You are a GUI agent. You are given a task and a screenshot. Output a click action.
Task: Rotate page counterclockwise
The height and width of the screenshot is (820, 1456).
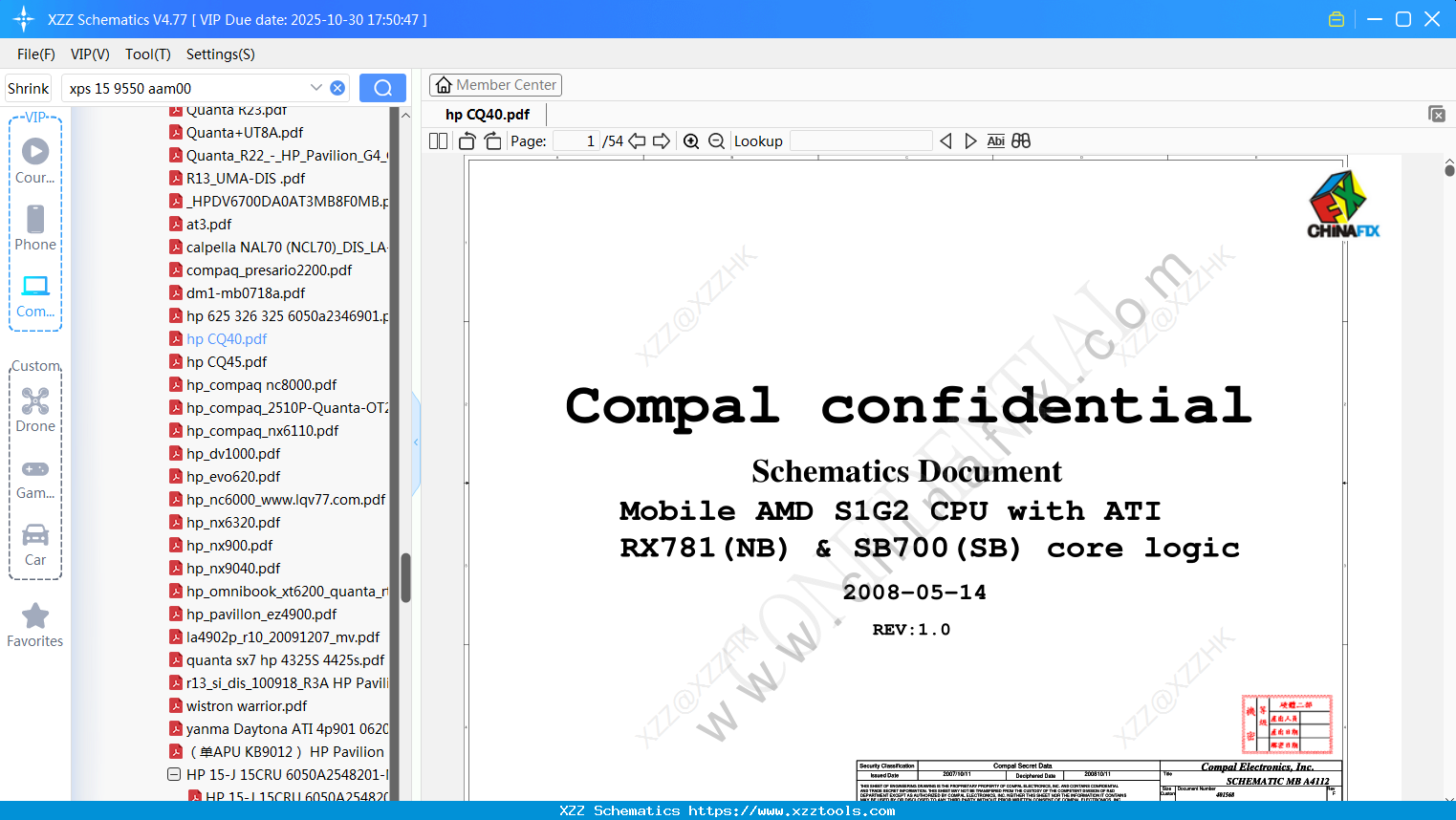coord(467,141)
